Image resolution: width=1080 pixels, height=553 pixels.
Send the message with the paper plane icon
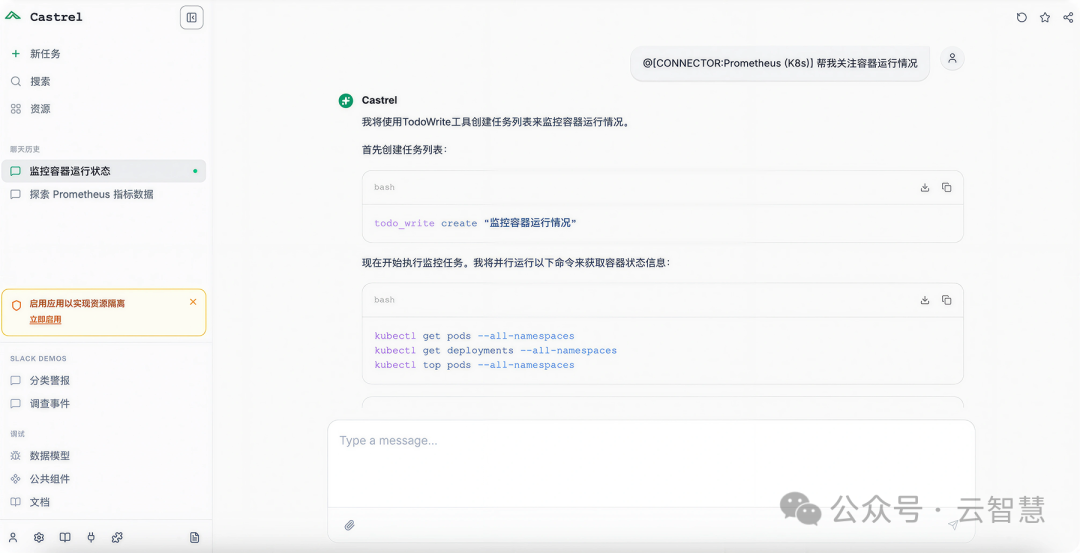pos(953,525)
